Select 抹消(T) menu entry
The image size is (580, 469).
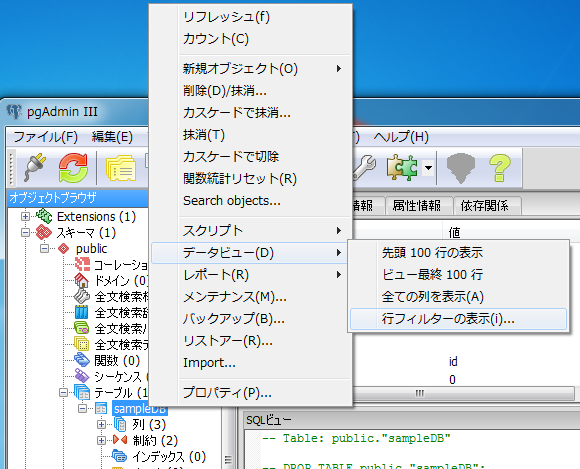(x=250, y=135)
